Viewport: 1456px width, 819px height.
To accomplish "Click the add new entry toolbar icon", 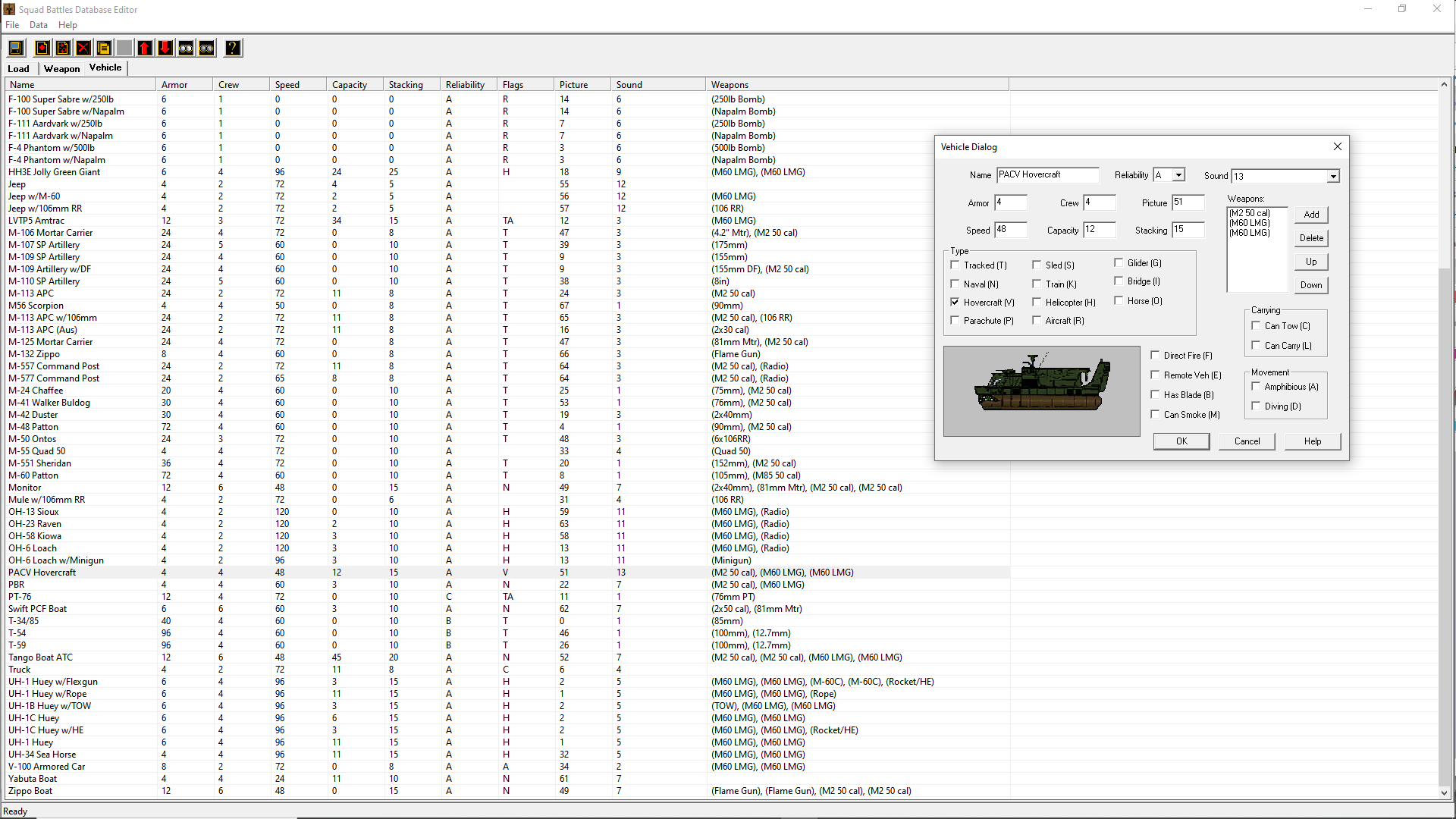I will 42,49.
